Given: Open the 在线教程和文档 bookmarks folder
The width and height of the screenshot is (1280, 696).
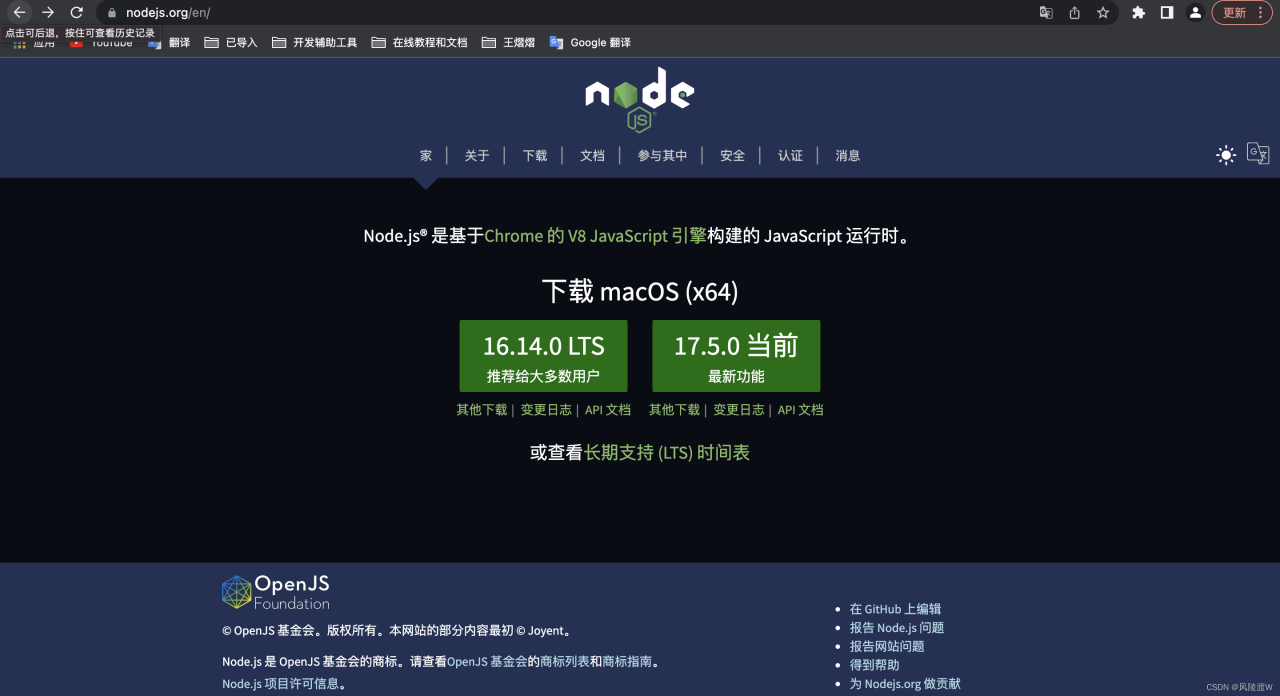Looking at the screenshot, I should coord(419,42).
